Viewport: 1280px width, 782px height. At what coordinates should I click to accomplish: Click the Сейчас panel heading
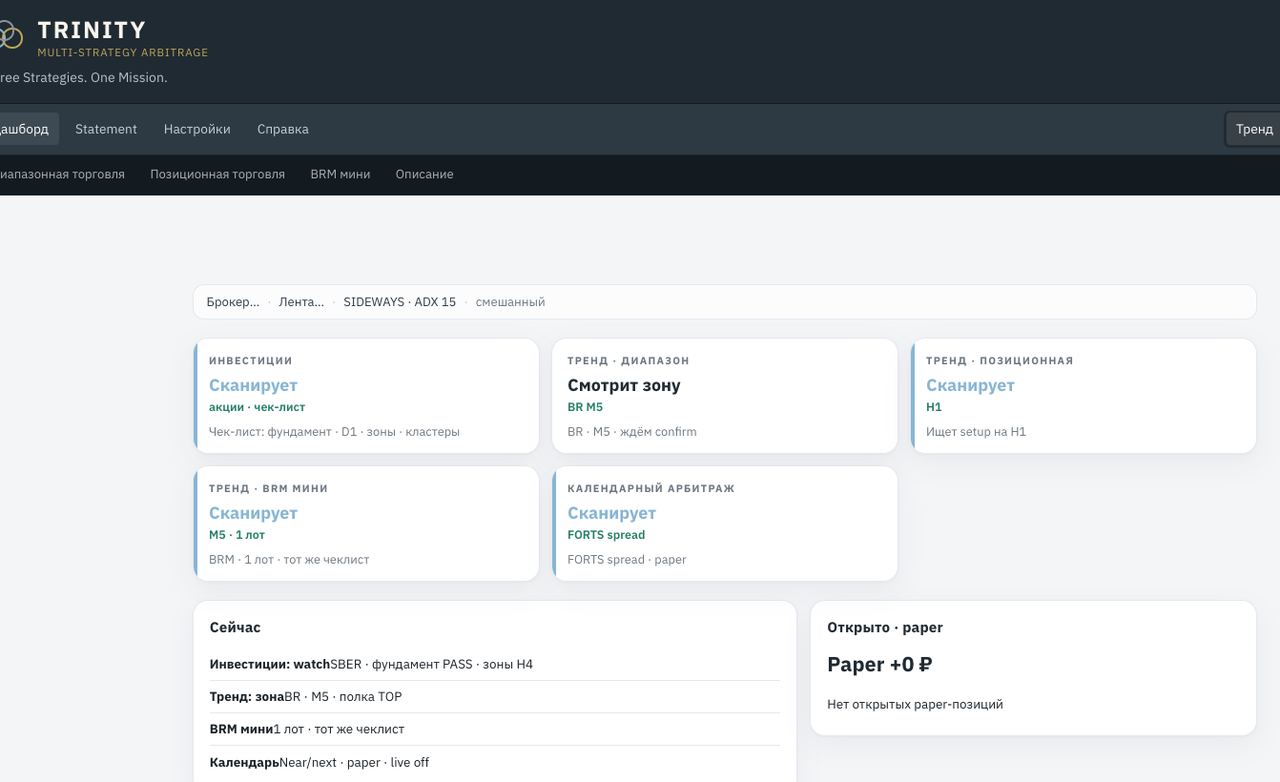click(x=235, y=628)
